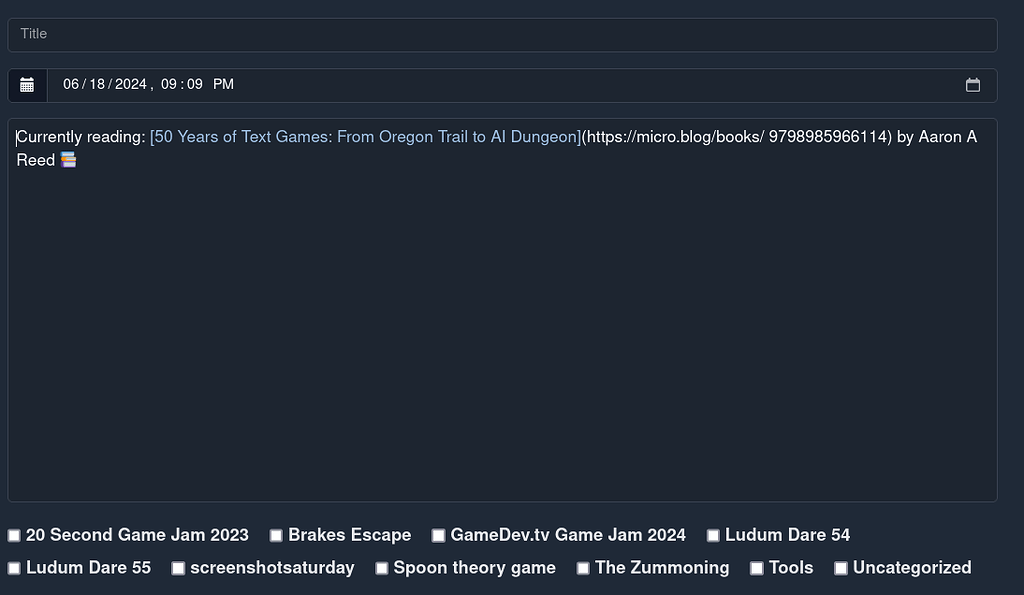Image resolution: width=1024 pixels, height=595 pixels.
Task: Open the date picker calendar icon
Action: (x=972, y=85)
